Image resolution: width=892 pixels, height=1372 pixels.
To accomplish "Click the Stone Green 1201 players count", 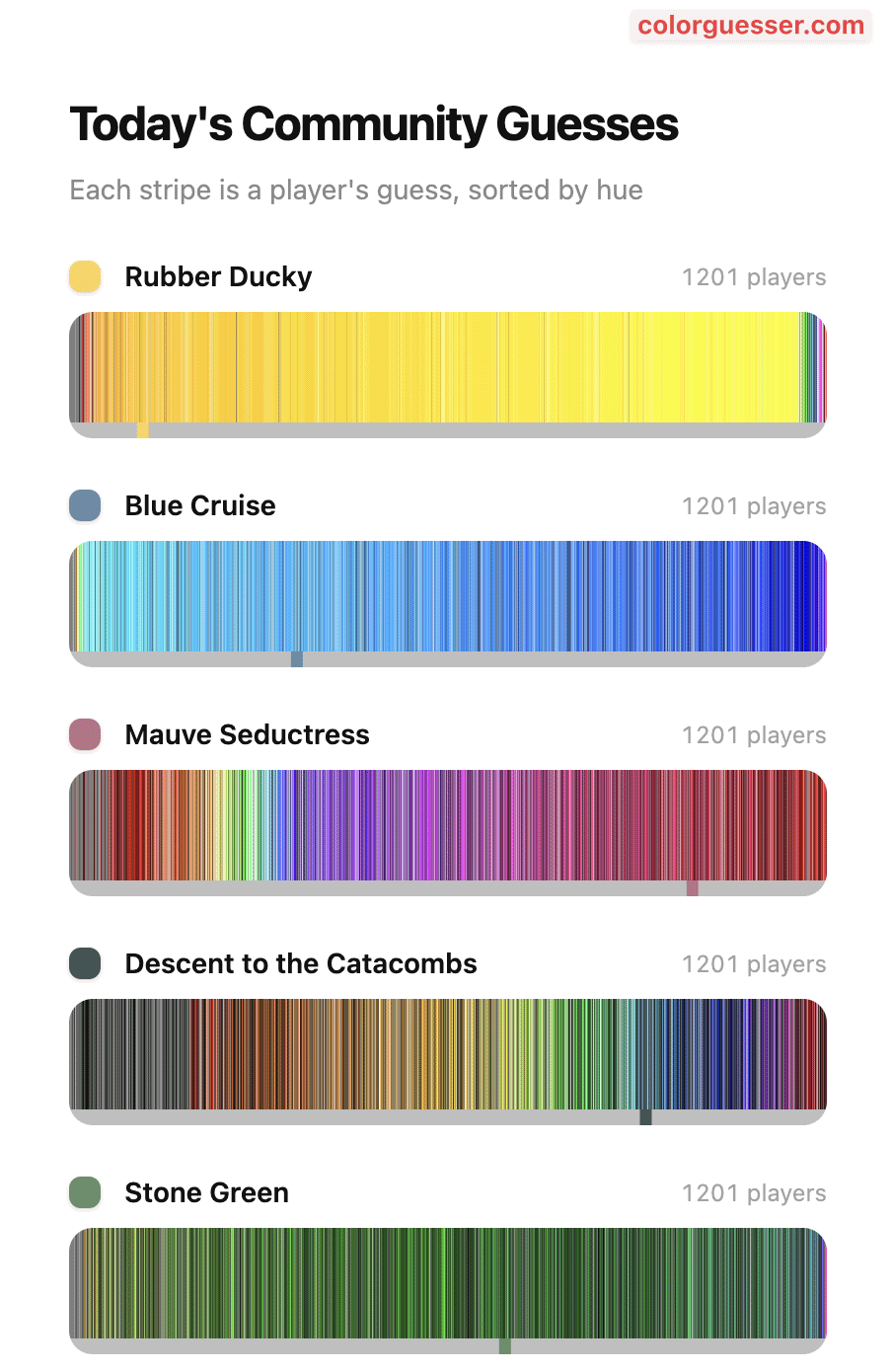I will (x=754, y=1193).
